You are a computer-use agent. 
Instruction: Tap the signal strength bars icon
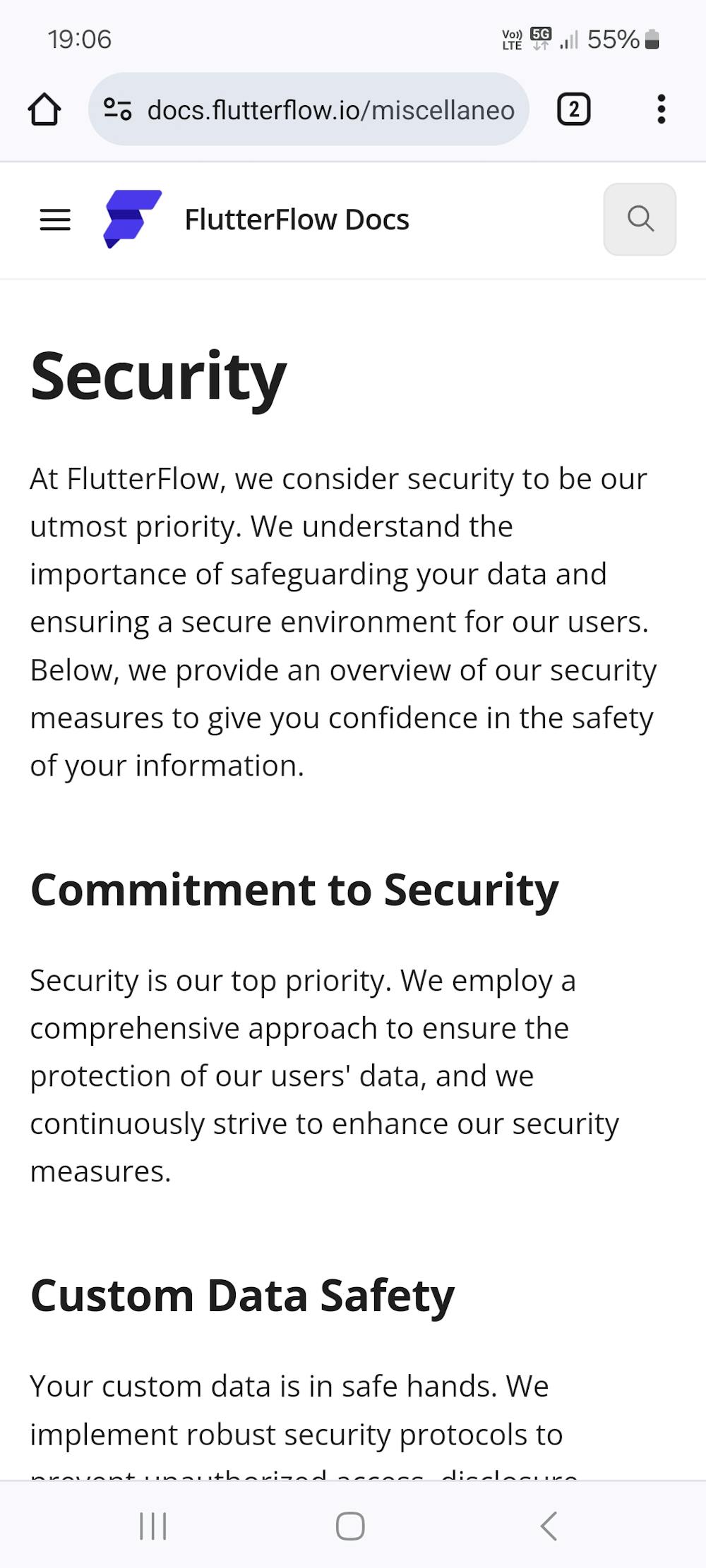568,40
